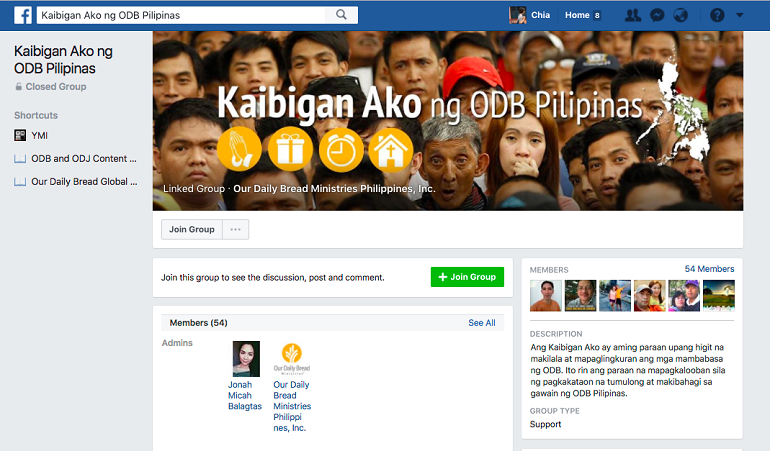The image size is (770, 468).
Task: Go to Home in top bar
Action: click(577, 15)
